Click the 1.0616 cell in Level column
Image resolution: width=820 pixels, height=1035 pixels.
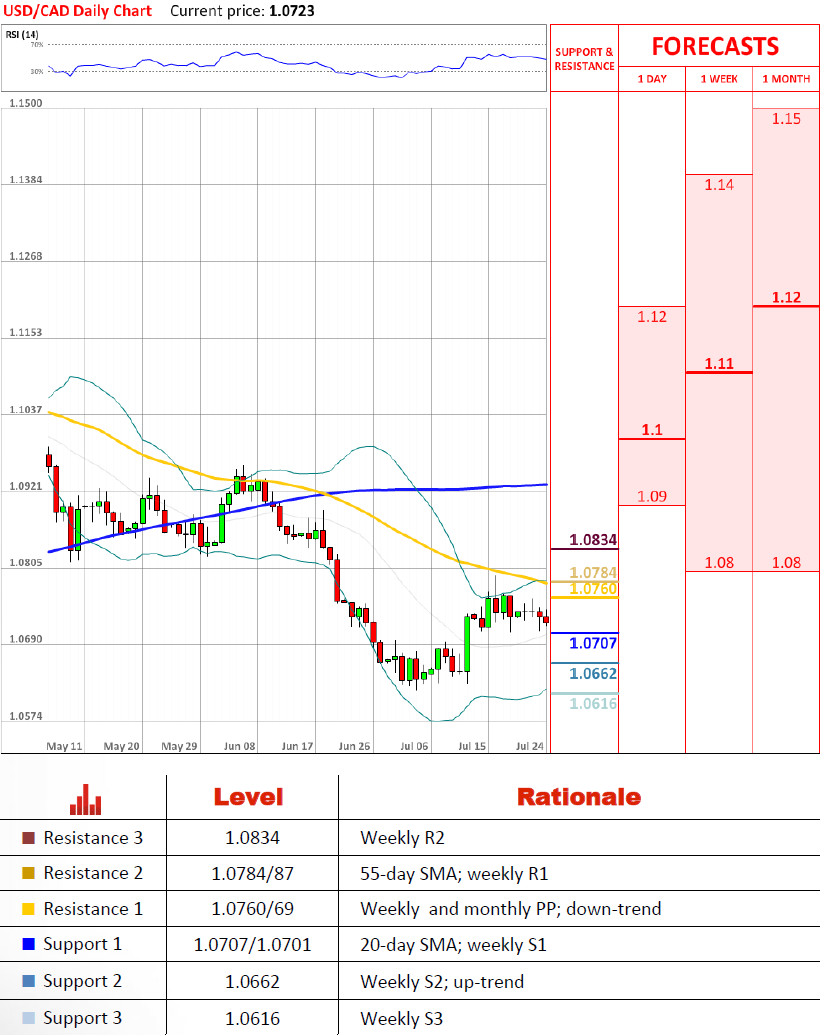pyautogui.click(x=252, y=1019)
